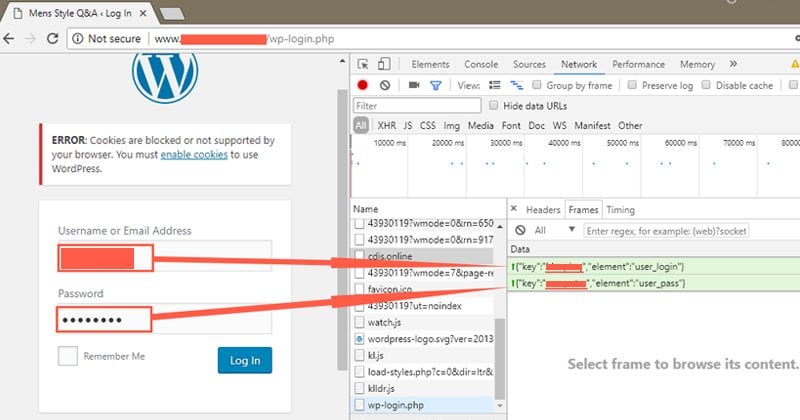Follow the enable cookies link
This screenshot has height=420, width=800.
point(194,155)
